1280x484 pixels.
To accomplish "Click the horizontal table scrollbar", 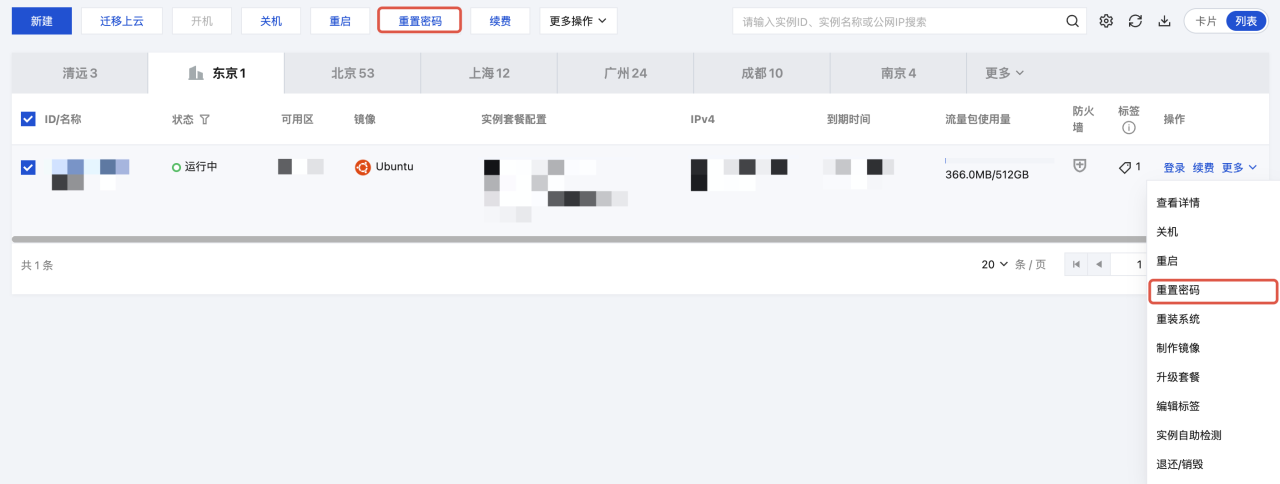I will pyautogui.click(x=580, y=240).
